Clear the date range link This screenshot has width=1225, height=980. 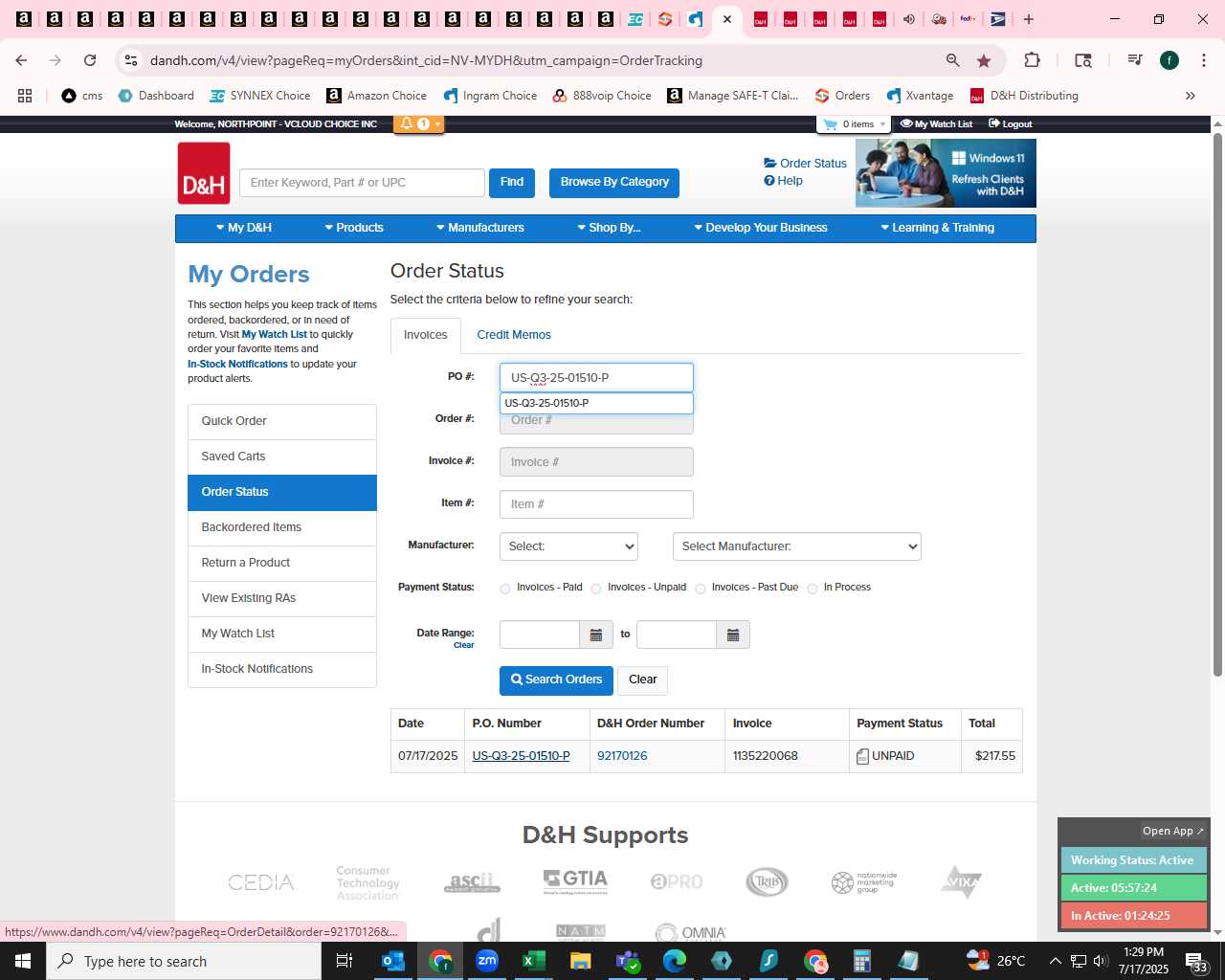coord(463,646)
